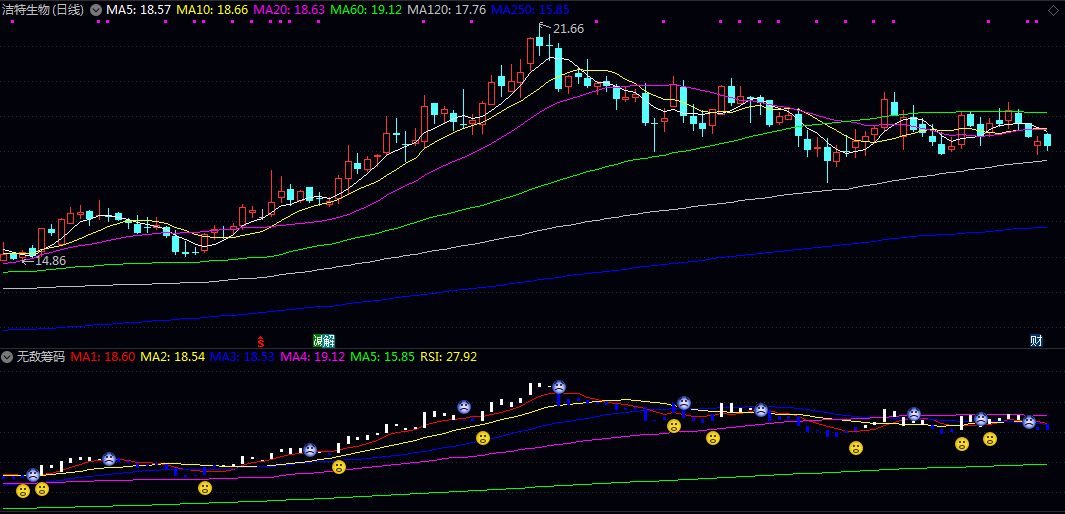
Task: Click the rightmost yellow face marker
Action: [x=990, y=439]
